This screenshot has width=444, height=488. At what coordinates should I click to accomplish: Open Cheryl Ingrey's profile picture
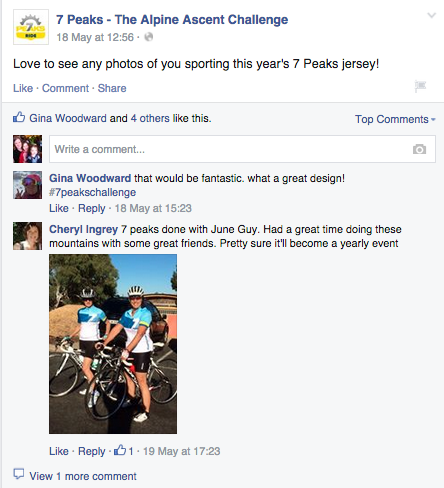point(28,236)
